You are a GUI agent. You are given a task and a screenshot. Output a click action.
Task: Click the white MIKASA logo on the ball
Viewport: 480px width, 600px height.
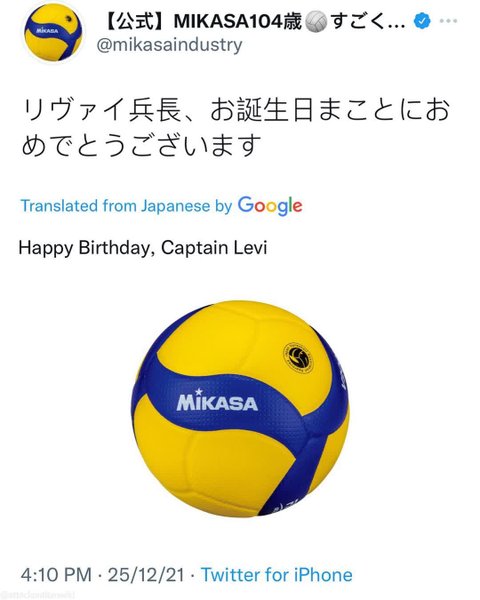(217, 404)
